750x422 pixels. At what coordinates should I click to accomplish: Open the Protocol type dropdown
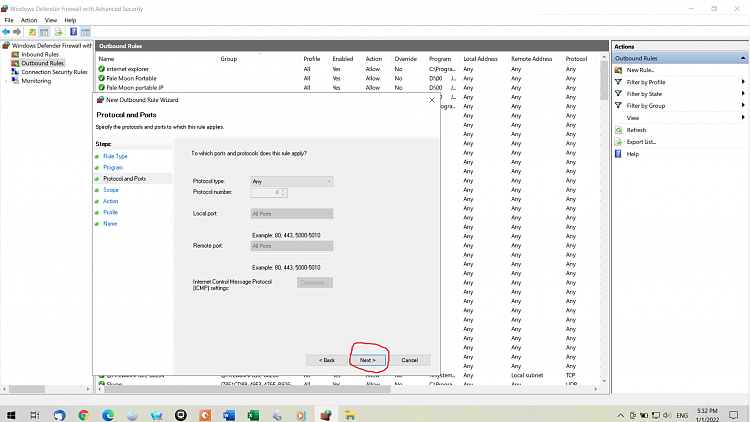coord(292,181)
